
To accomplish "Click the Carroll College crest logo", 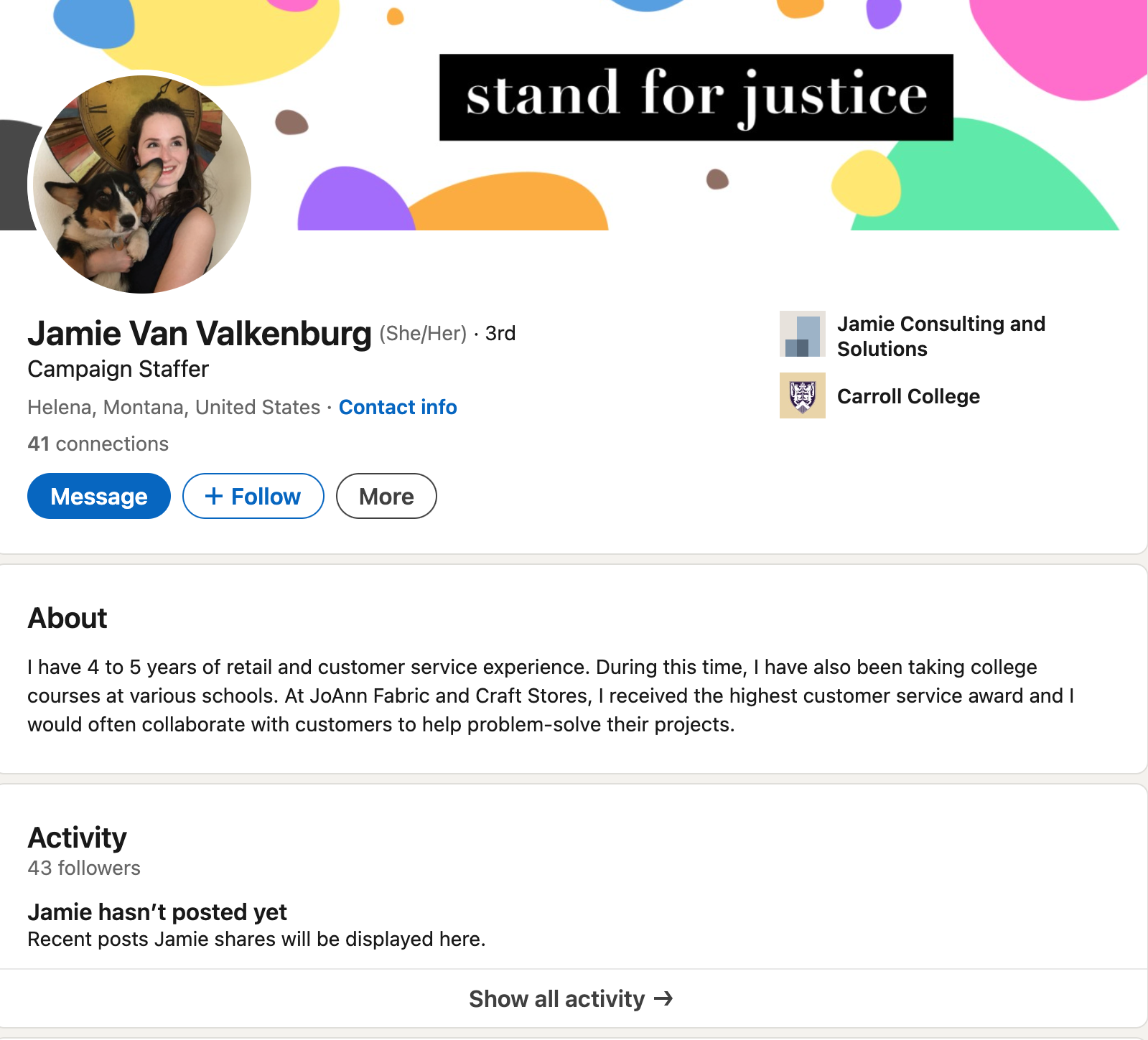I will pos(802,395).
